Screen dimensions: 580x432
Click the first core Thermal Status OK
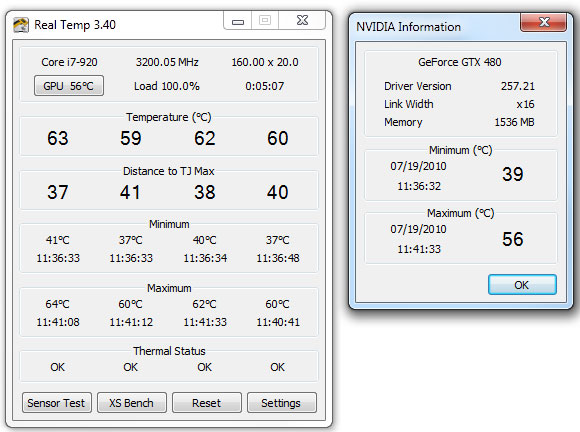coord(58,367)
